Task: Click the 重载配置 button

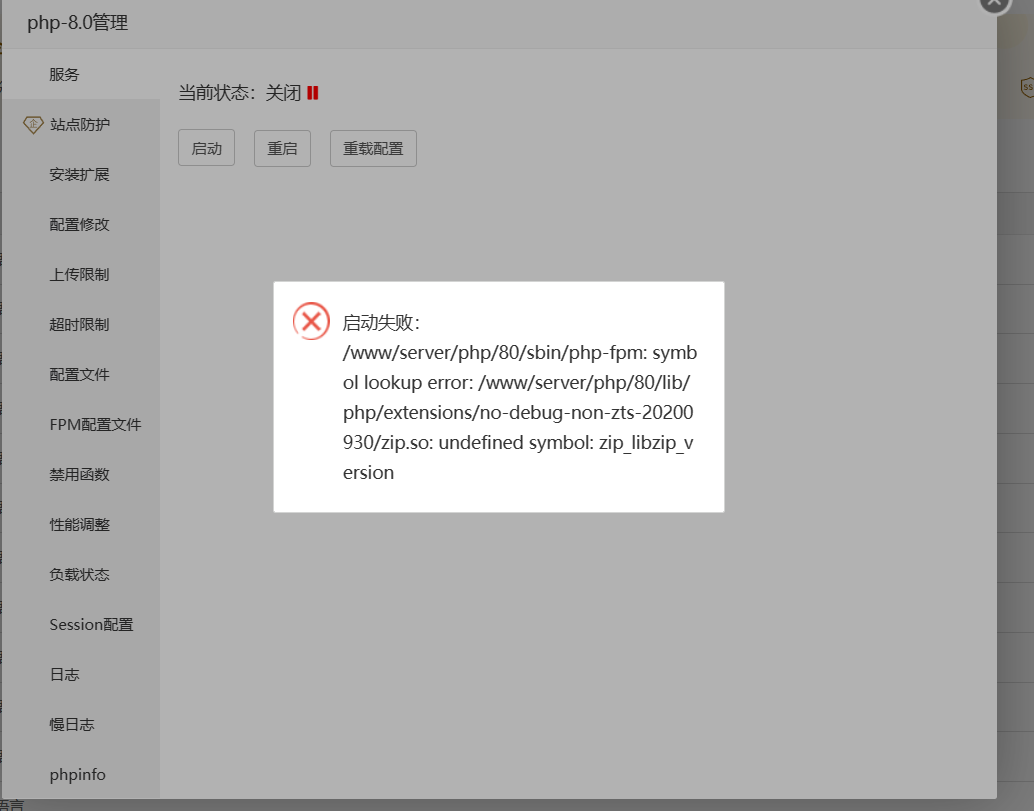Action: point(373,148)
